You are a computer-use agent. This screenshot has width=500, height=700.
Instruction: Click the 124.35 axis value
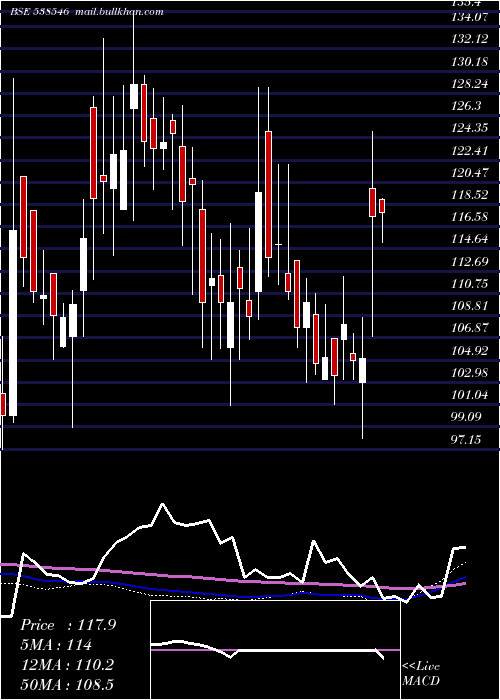click(x=469, y=128)
